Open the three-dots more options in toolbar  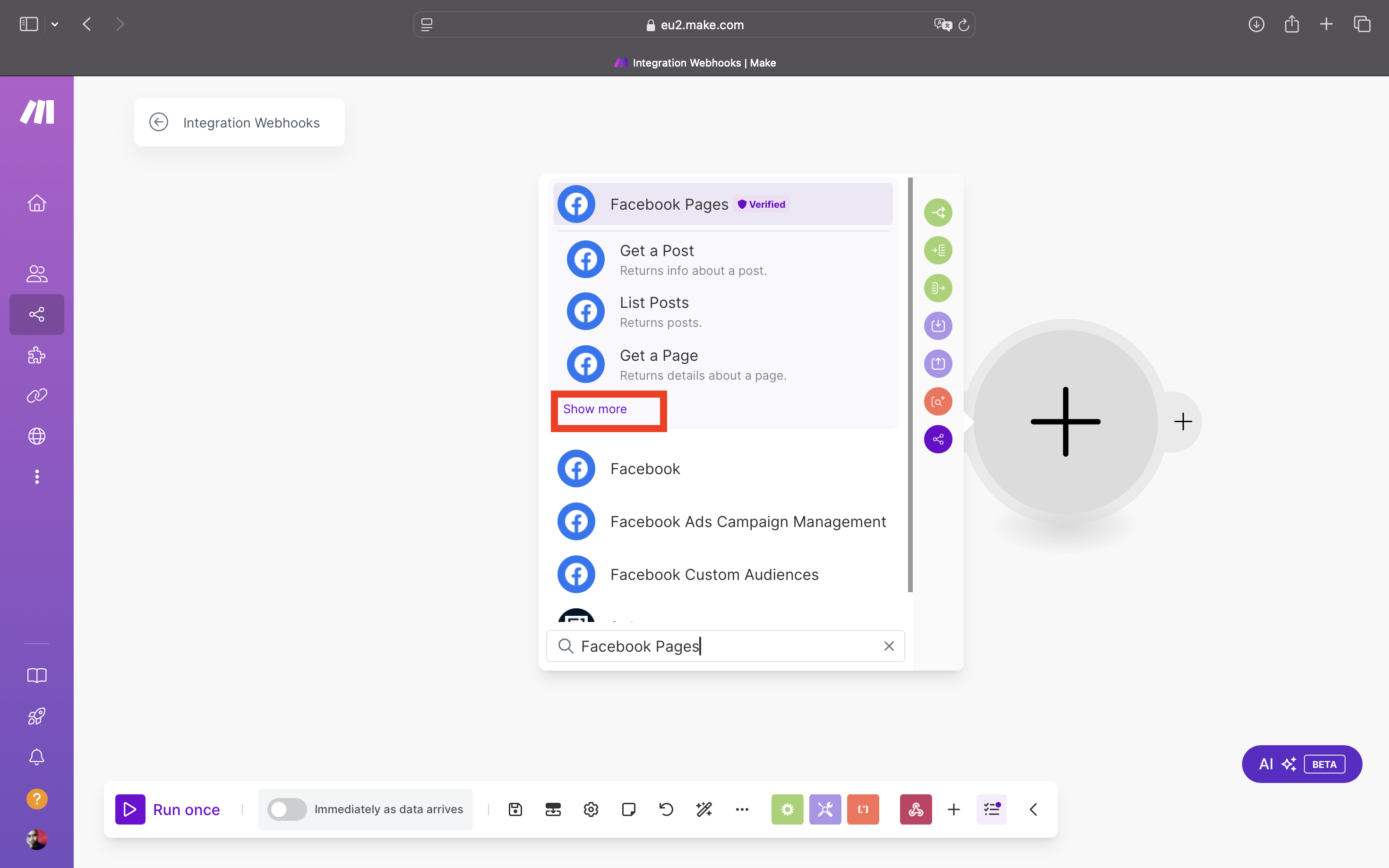point(742,809)
